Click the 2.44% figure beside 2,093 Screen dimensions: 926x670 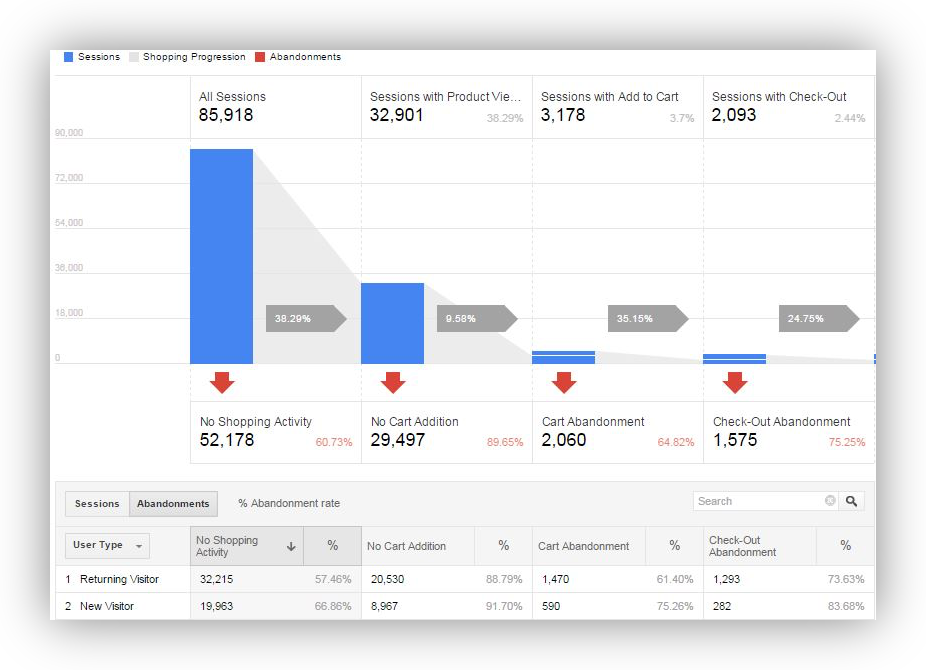[x=850, y=118]
